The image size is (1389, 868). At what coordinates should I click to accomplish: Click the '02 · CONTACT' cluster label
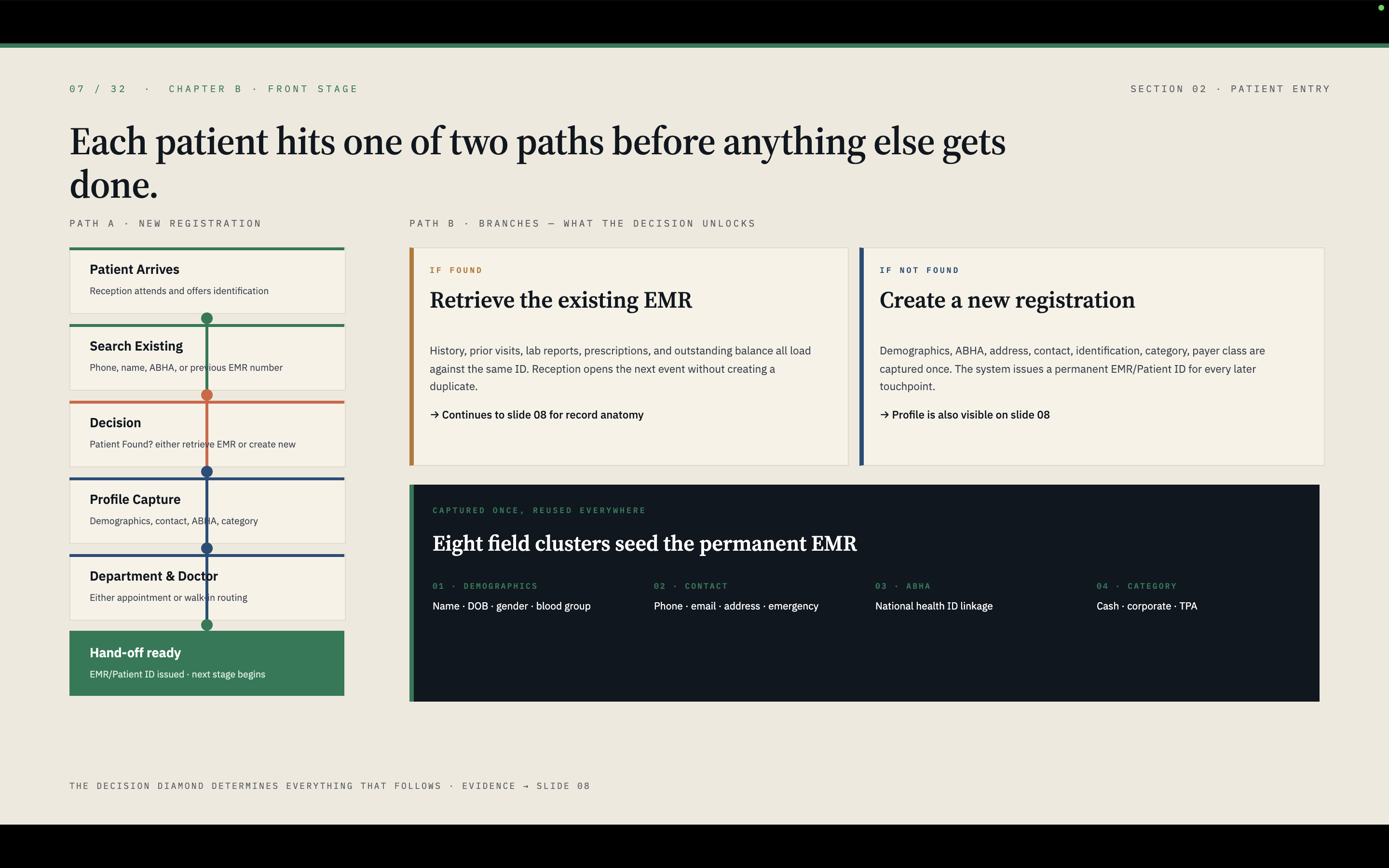click(691, 586)
